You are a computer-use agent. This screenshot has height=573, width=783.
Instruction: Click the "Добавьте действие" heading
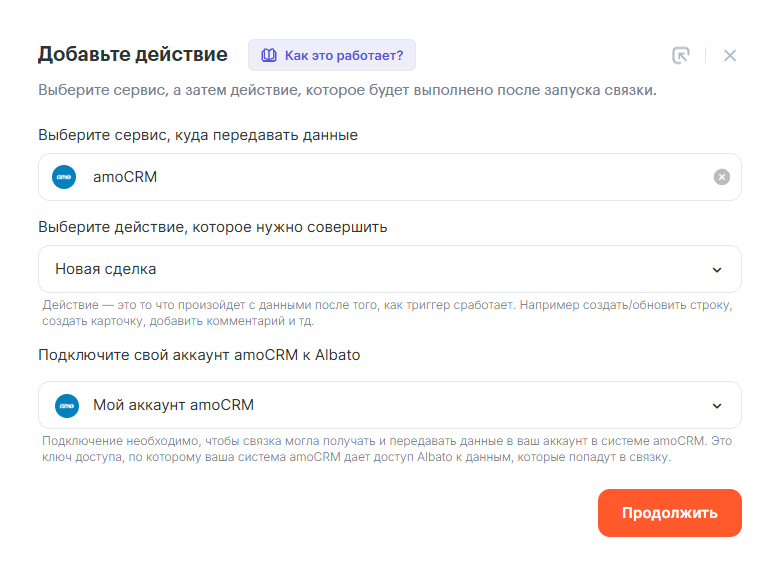tap(133, 54)
